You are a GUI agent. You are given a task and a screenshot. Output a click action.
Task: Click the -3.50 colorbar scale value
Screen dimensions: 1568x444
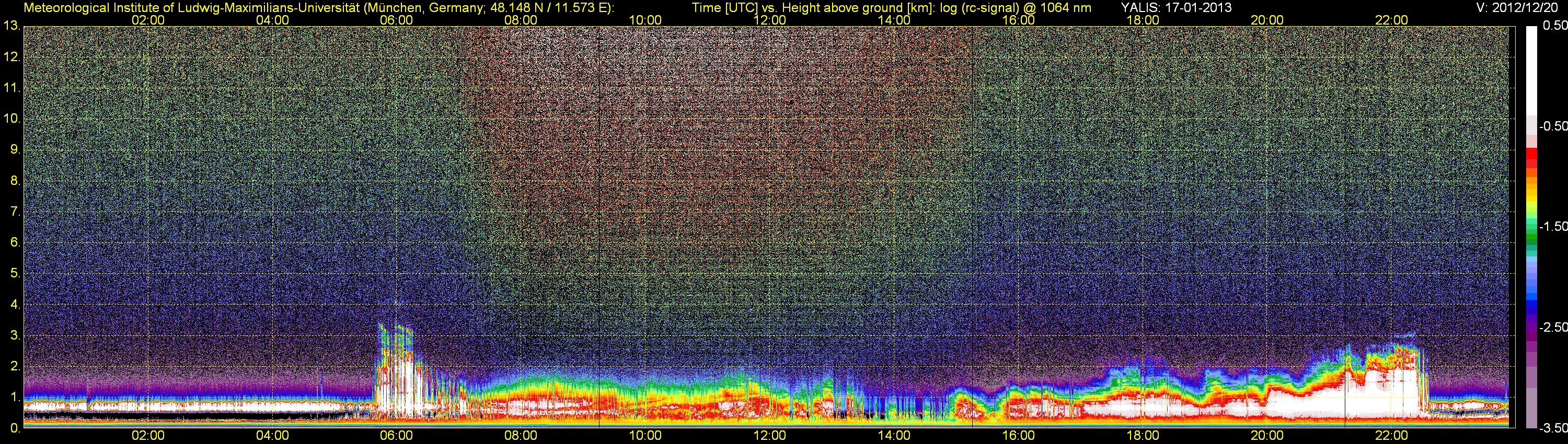1553,428
